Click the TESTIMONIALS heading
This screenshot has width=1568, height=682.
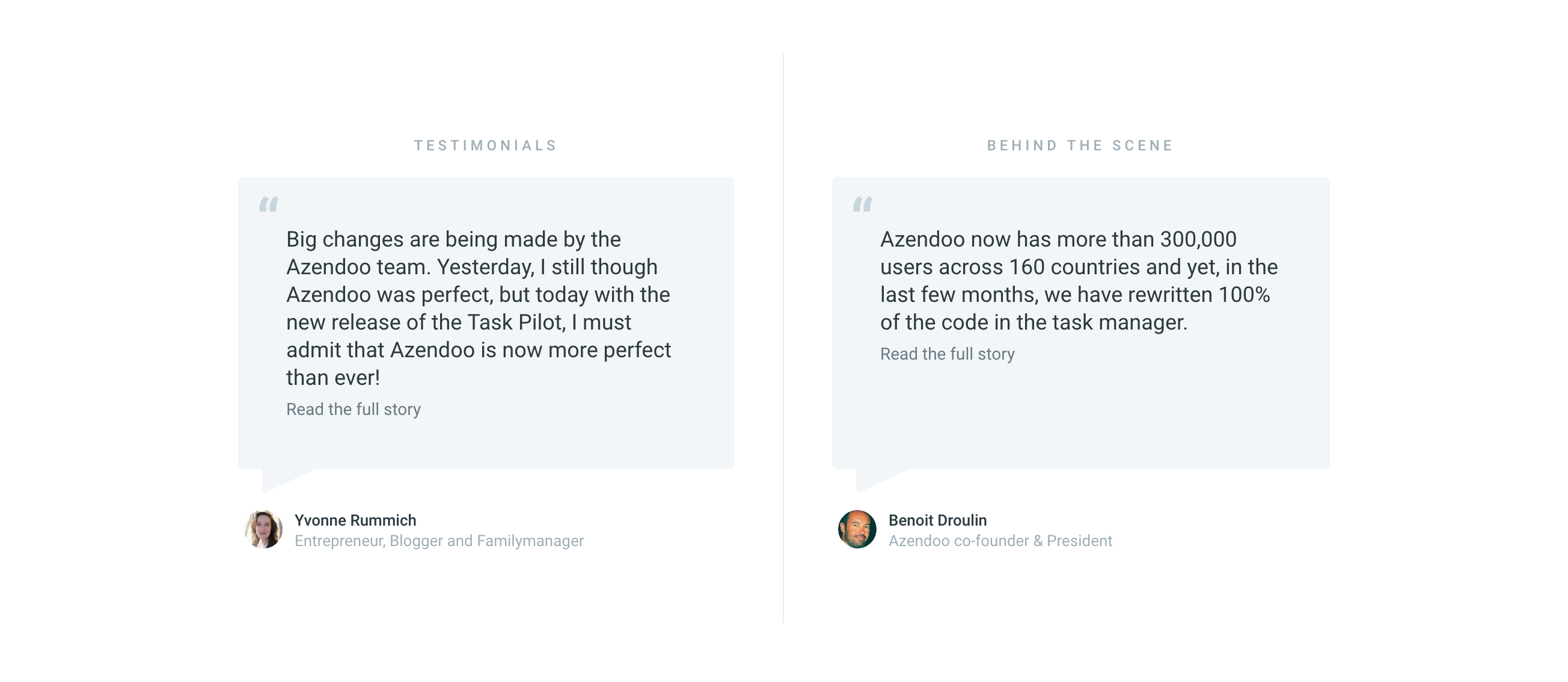tap(486, 146)
